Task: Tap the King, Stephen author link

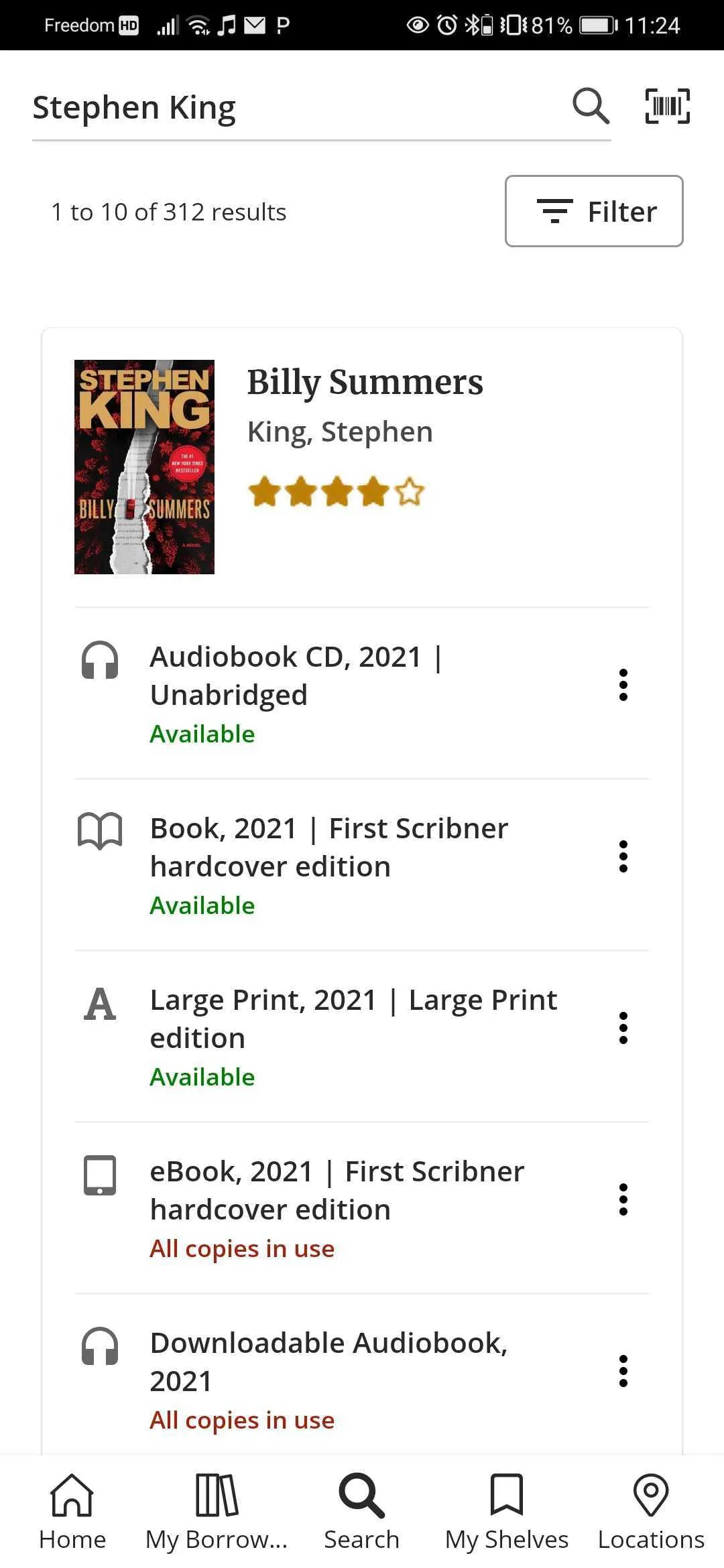Action: coord(340,432)
